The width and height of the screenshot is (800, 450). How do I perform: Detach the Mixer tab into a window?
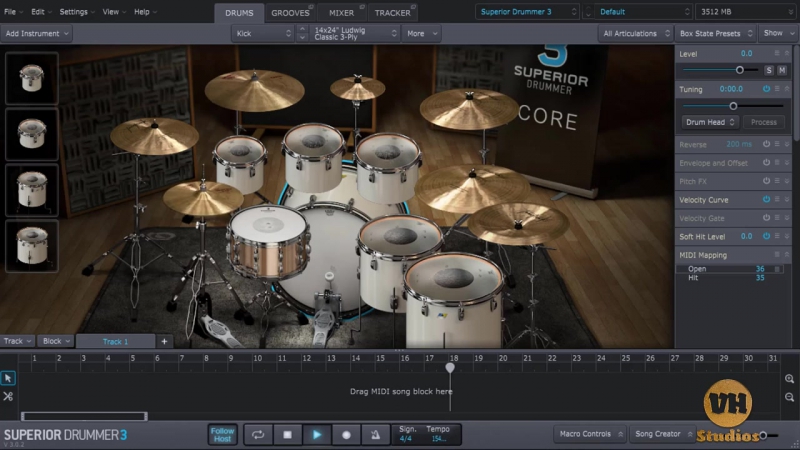362,7
